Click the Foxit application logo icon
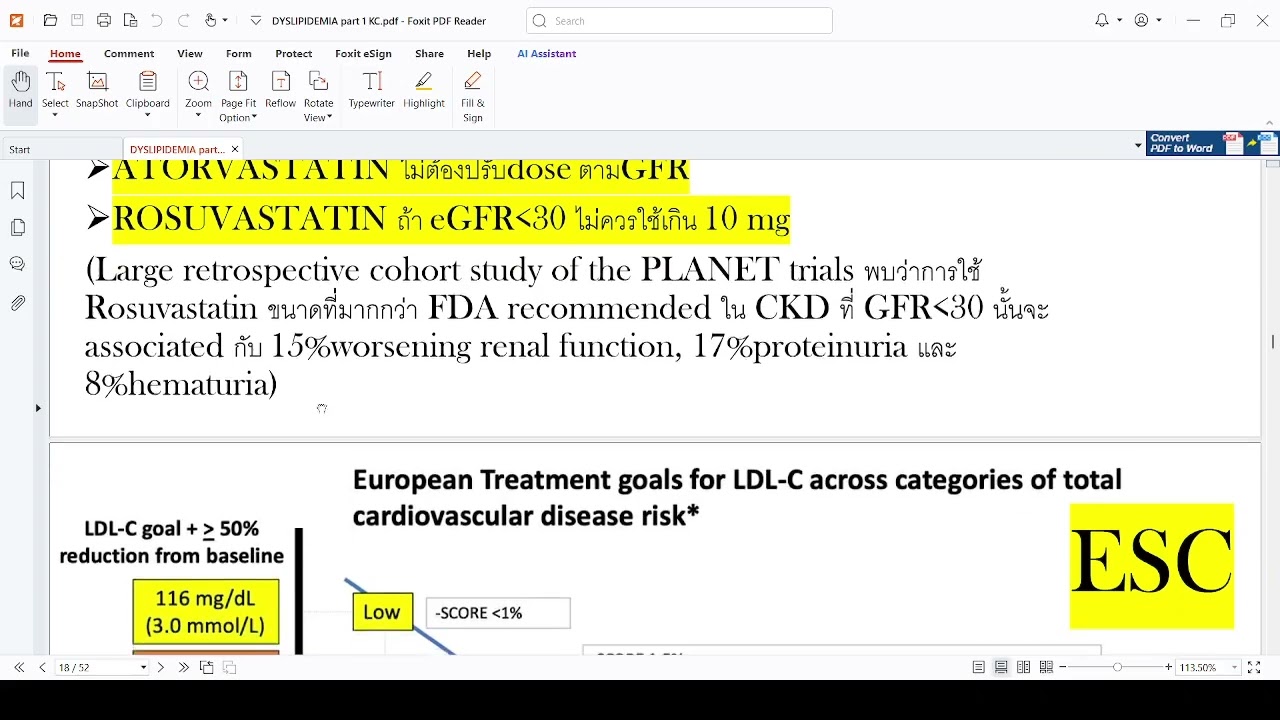This screenshot has width=1280, height=720. pyautogui.click(x=16, y=20)
